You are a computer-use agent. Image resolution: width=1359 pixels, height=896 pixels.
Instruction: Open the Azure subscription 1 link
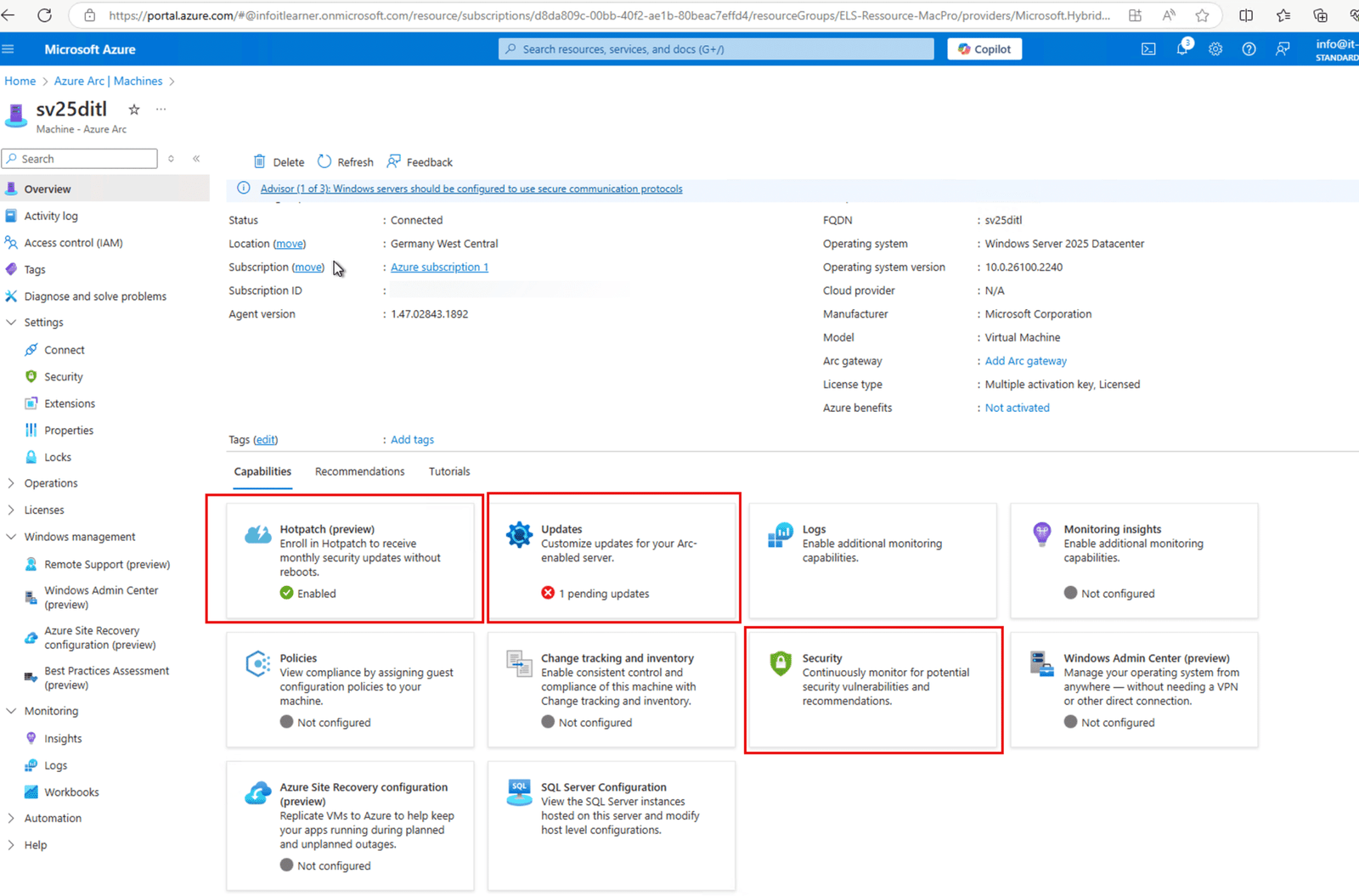pos(439,267)
